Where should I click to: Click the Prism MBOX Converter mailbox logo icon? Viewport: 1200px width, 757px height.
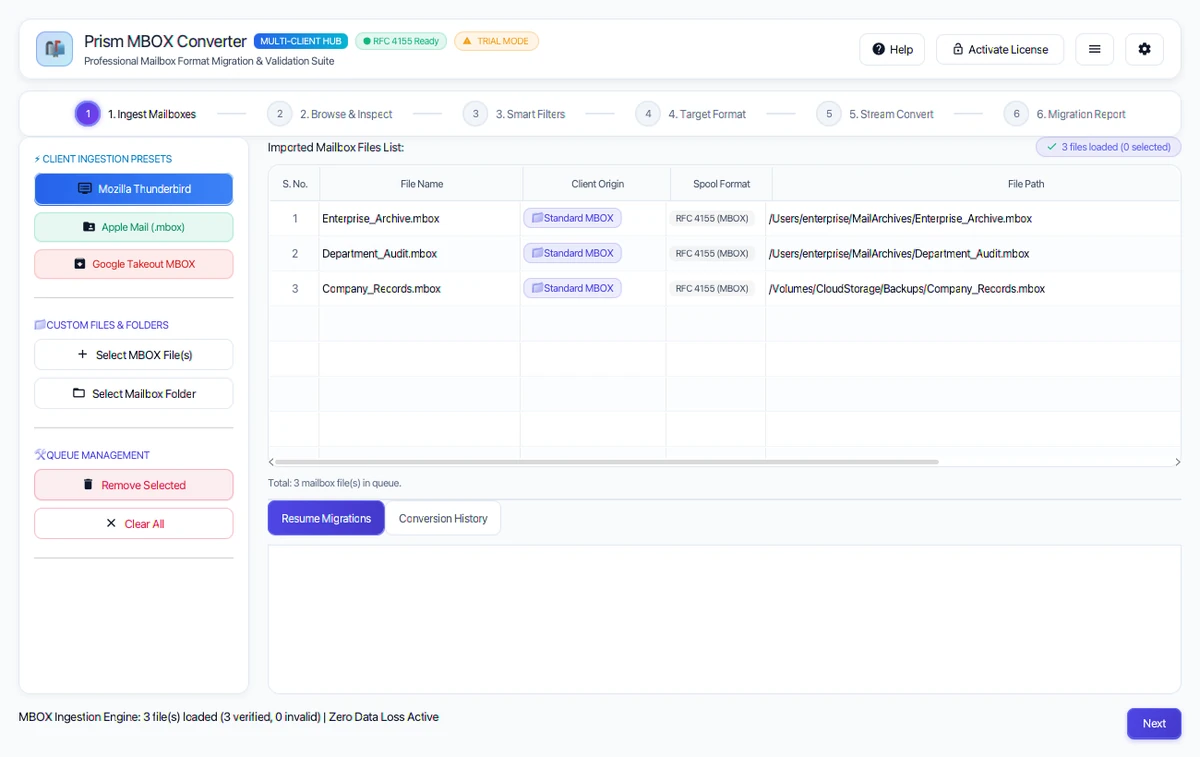click(54, 49)
